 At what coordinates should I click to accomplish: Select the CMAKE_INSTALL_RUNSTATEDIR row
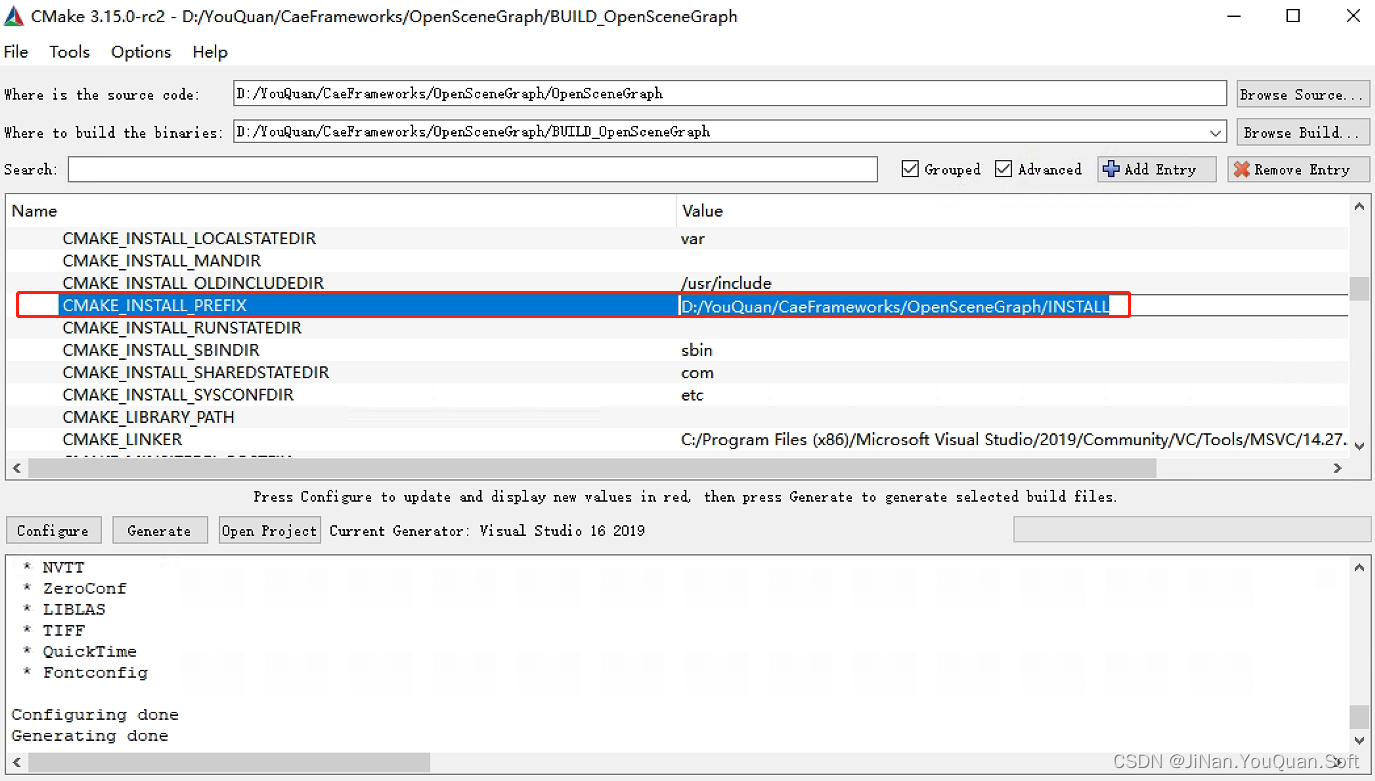678,328
